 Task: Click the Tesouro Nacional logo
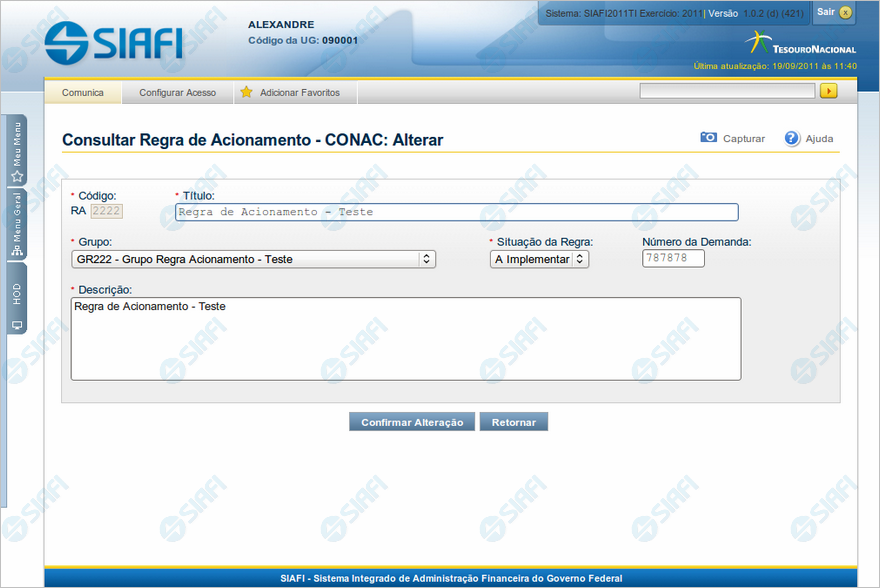800,44
